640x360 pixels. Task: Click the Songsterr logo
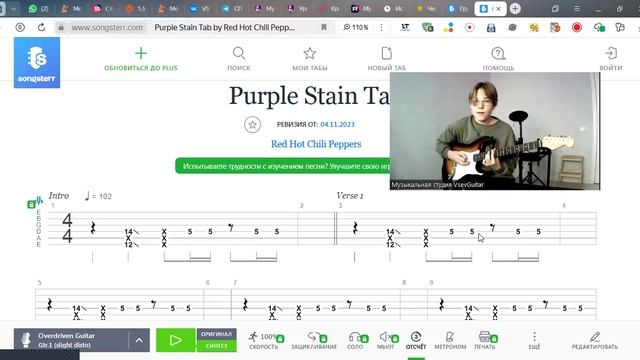pyautogui.click(x=37, y=62)
